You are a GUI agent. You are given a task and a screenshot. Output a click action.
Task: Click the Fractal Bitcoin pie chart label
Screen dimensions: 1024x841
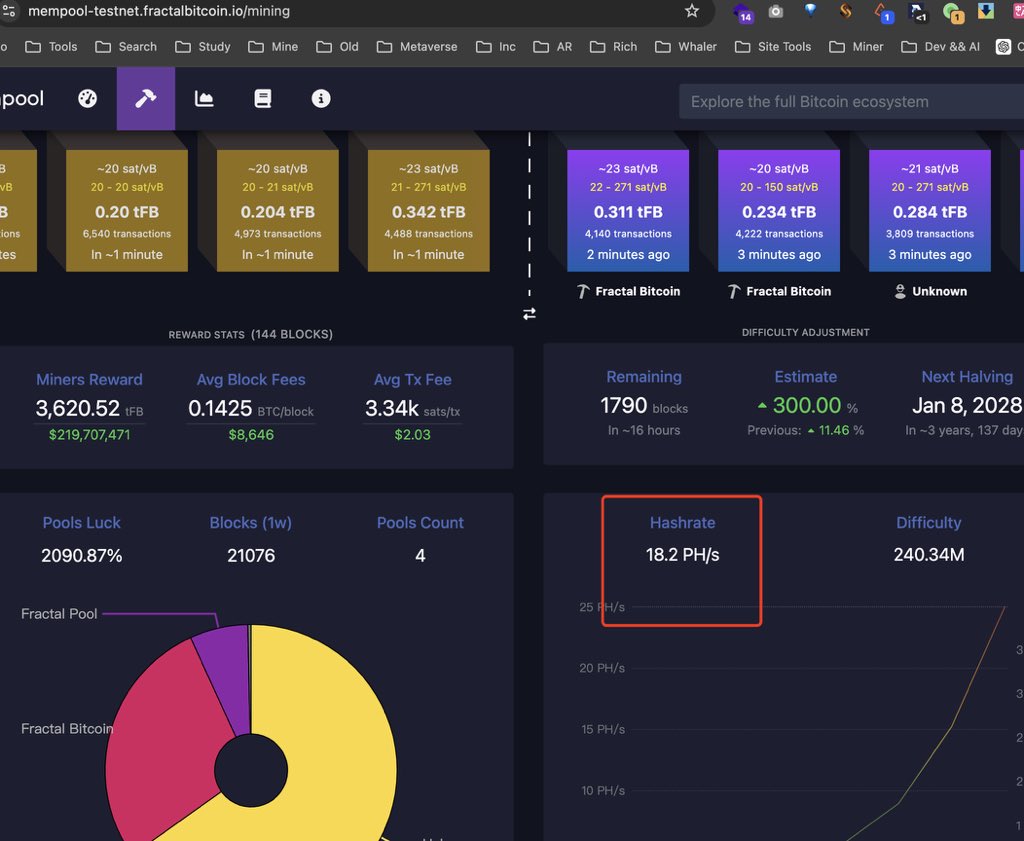[x=67, y=729]
